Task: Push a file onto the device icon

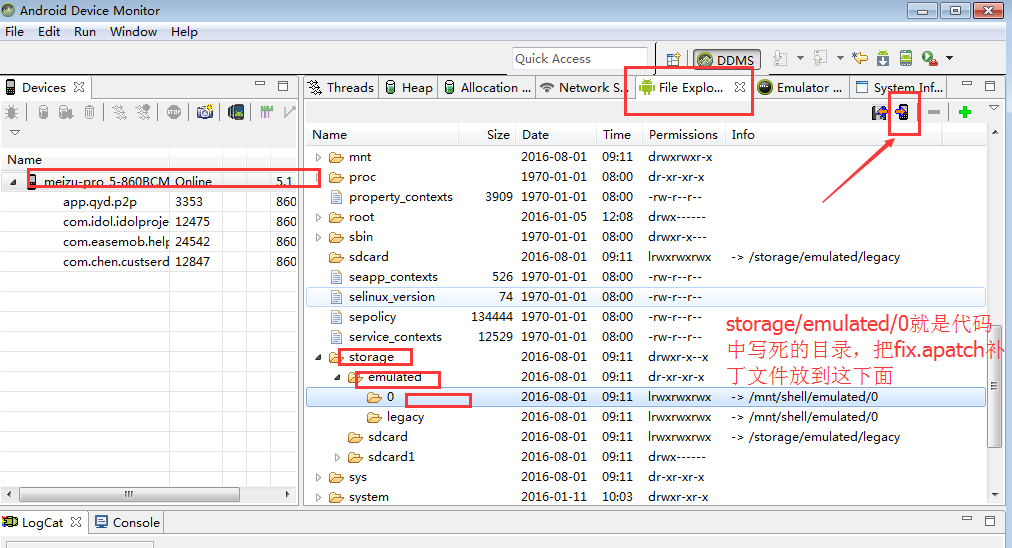Action: pyautogui.click(x=902, y=113)
